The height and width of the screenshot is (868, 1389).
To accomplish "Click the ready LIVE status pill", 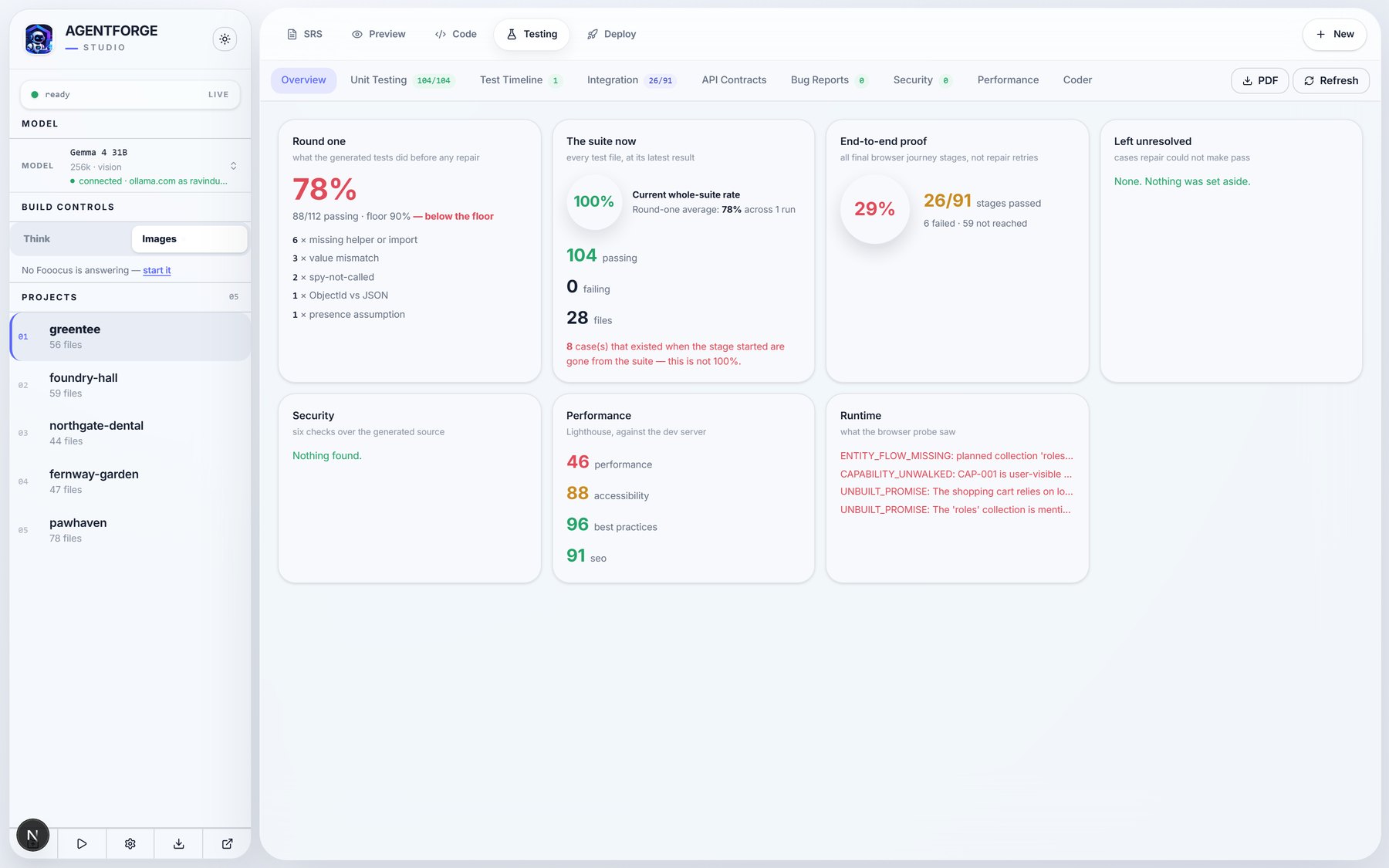I will (130, 94).
